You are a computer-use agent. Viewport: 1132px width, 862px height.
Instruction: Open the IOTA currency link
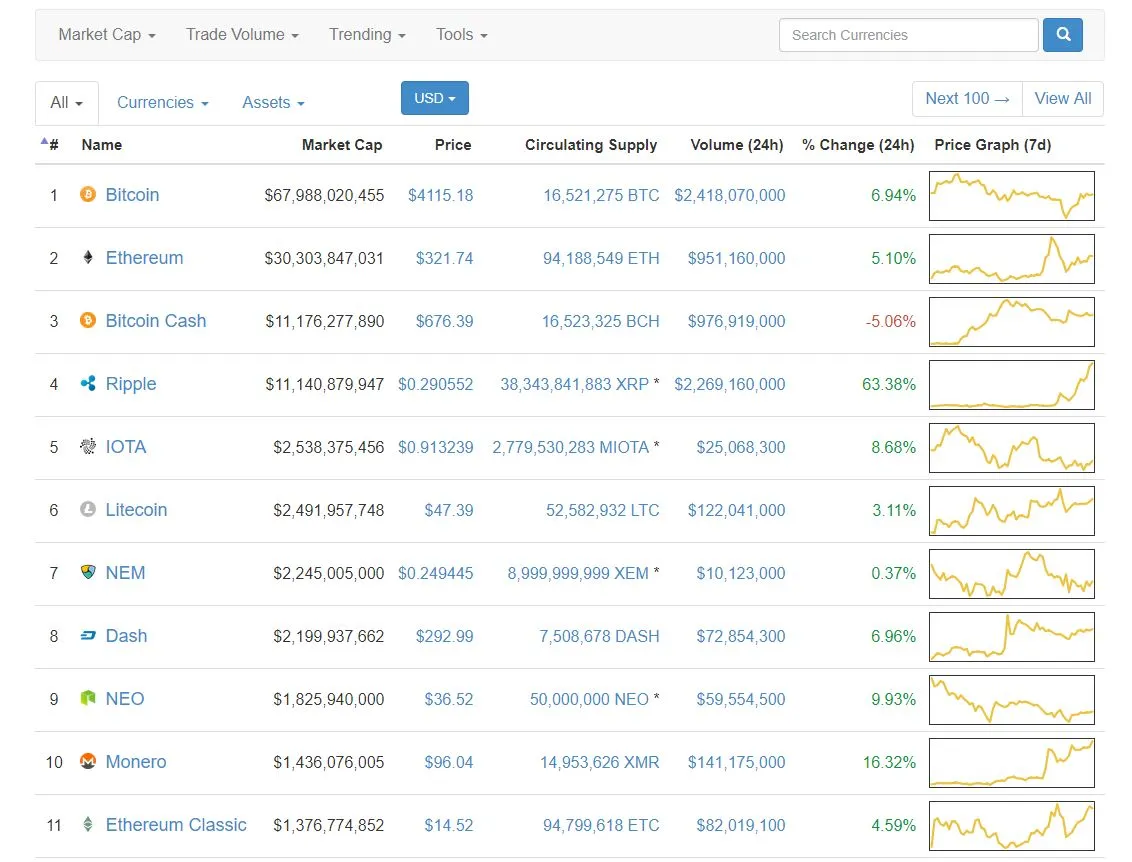[126, 447]
